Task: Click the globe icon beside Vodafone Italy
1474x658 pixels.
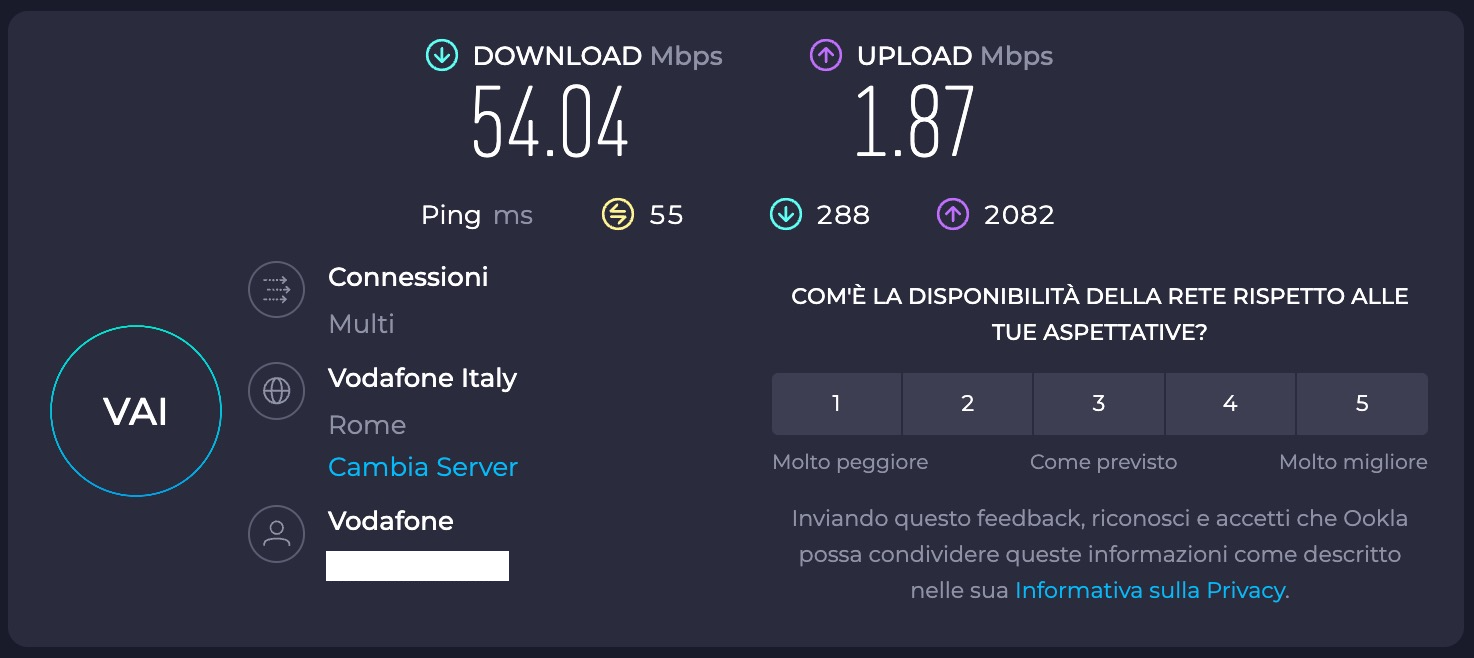Action: click(x=276, y=391)
